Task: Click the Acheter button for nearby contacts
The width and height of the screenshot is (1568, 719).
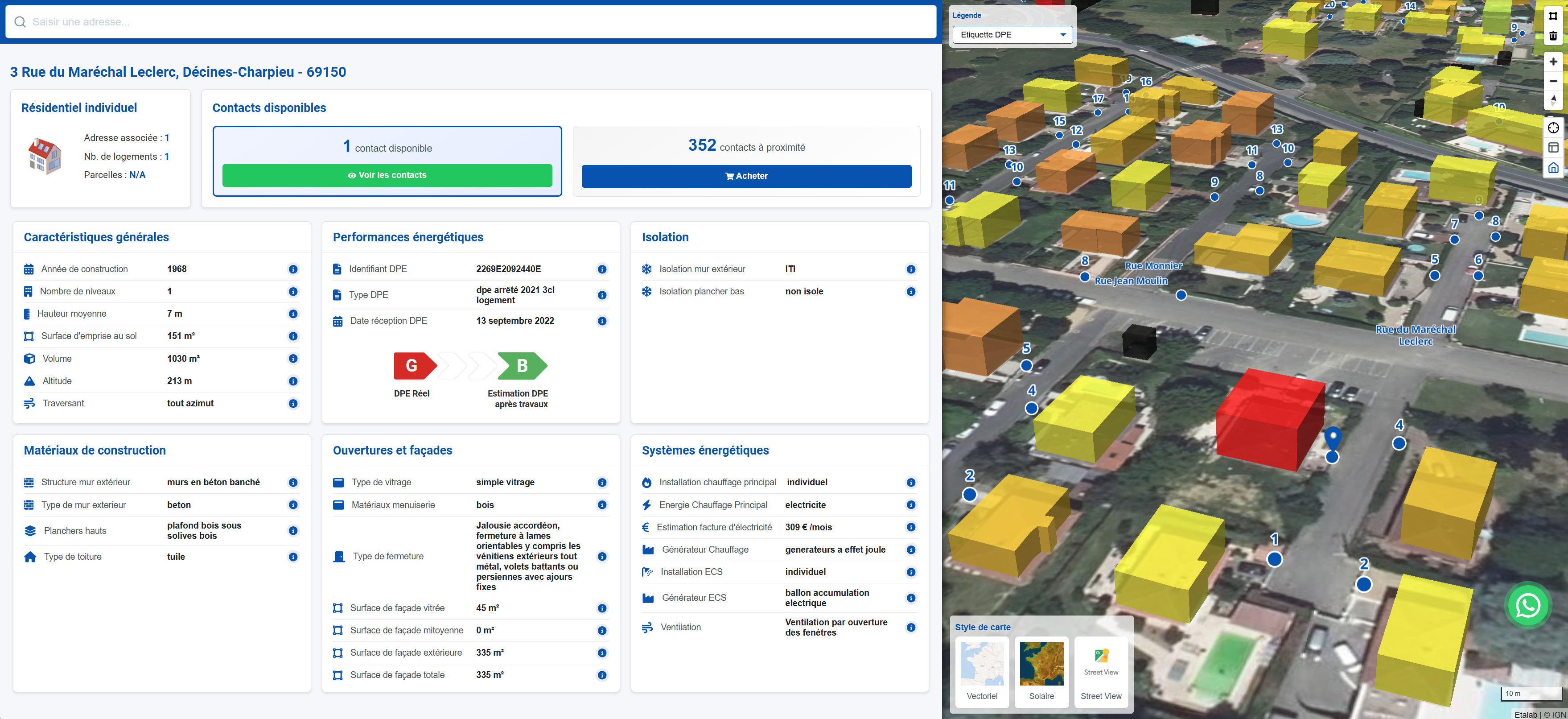Action: tap(746, 176)
